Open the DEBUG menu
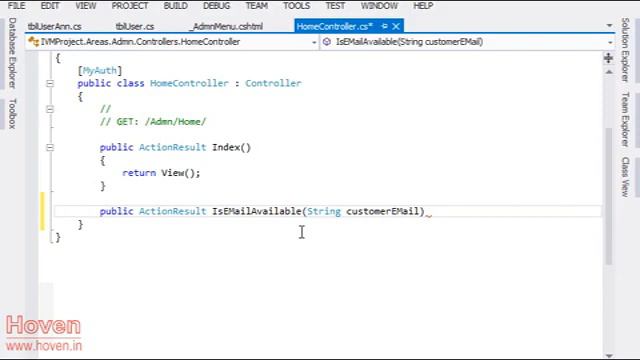Image resolution: width=640 pixels, height=360 pixels. [x=216, y=6]
